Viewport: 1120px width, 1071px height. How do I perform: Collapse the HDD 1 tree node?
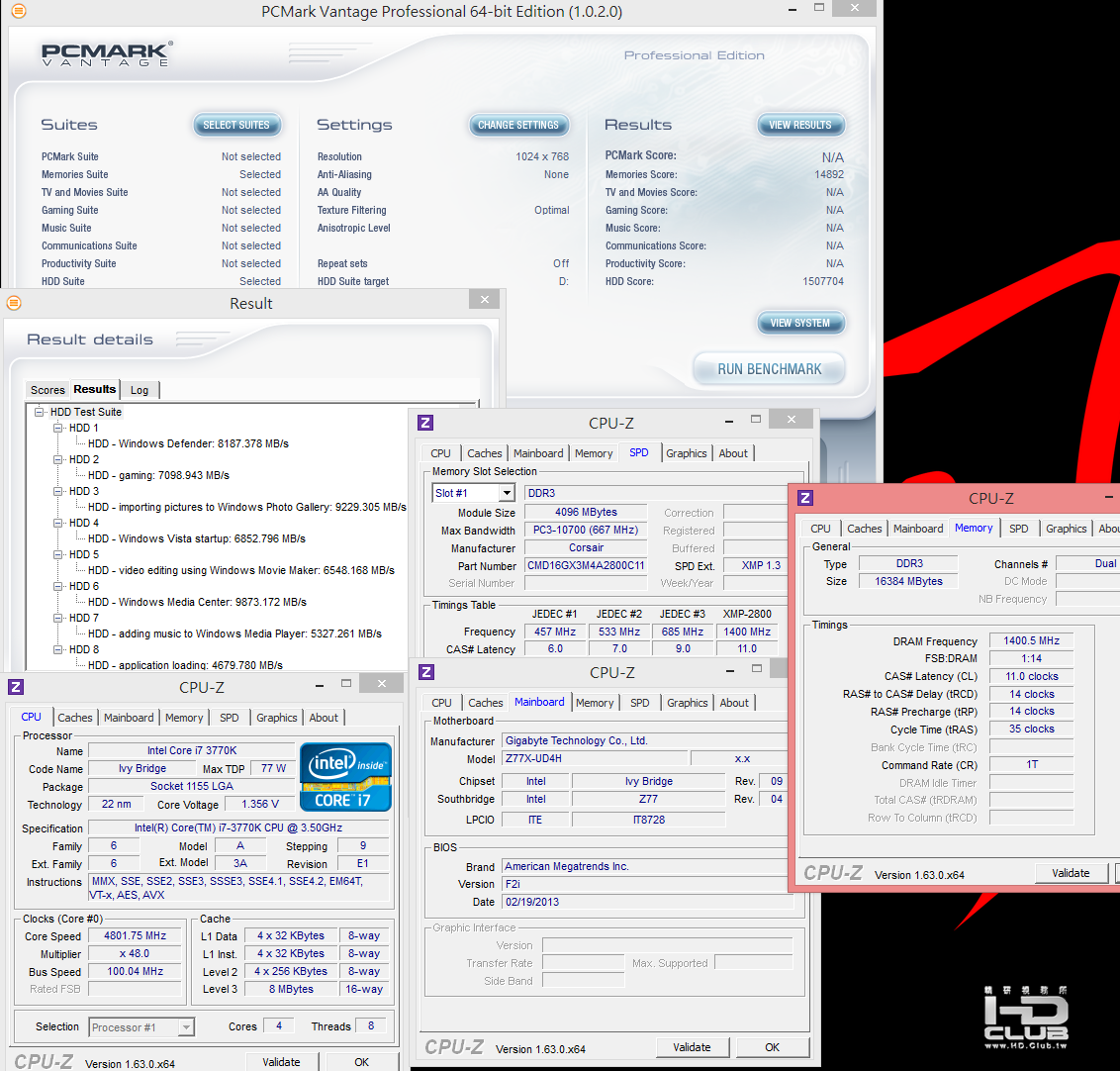click(57, 428)
